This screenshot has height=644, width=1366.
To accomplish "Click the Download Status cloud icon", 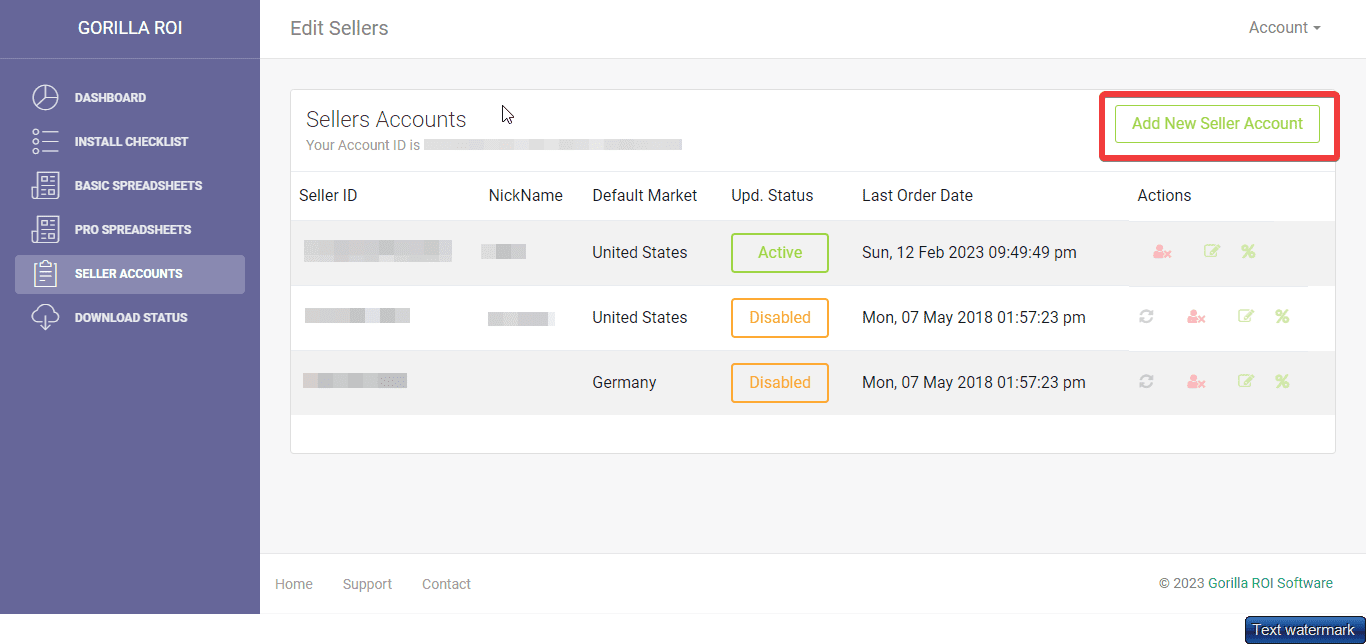I will [x=46, y=318].
